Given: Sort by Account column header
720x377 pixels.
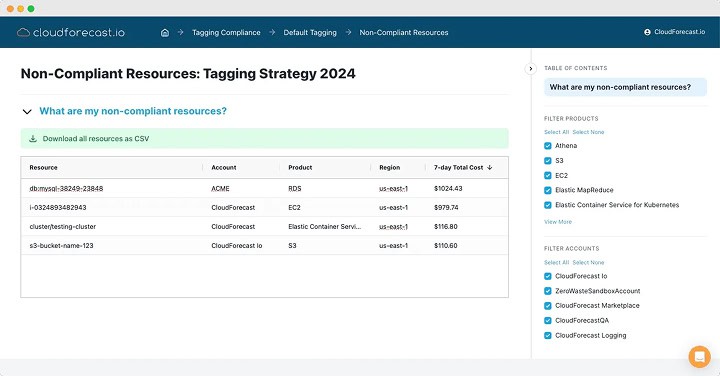Looking at the screenshot, I should coord(224,168).
